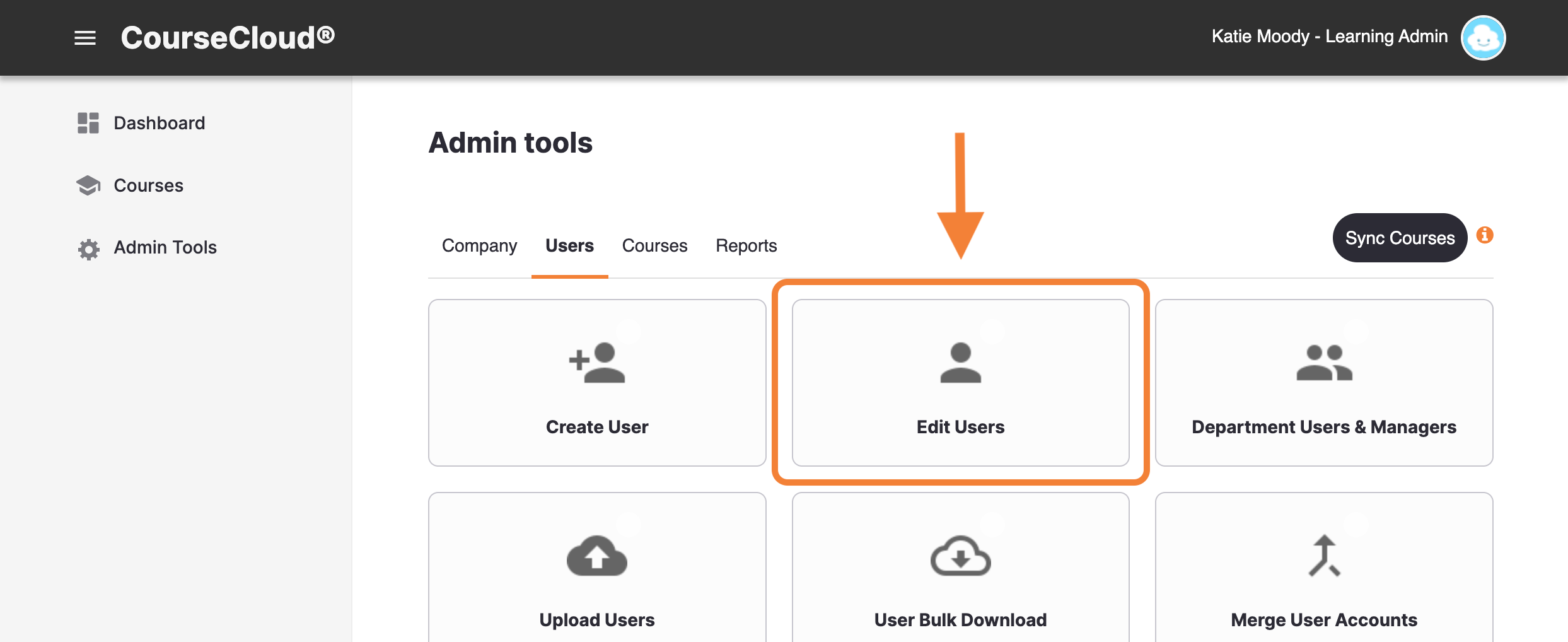Click the Courses stacked-layers icon in sidebar
Viewport: 1568px width, 642px height.
pos(88,185)
